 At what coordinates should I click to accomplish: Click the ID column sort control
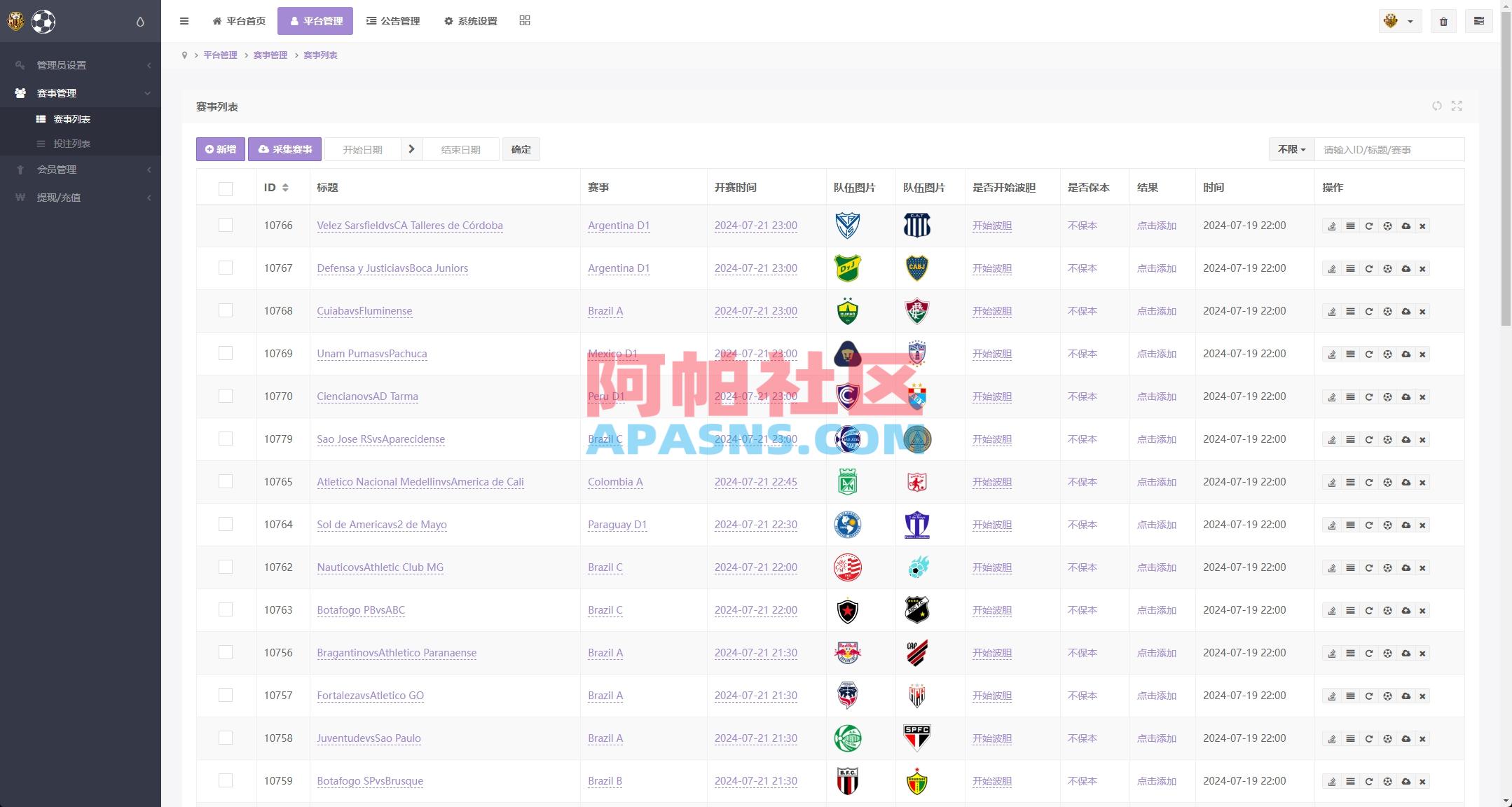(x=285, y=187)
